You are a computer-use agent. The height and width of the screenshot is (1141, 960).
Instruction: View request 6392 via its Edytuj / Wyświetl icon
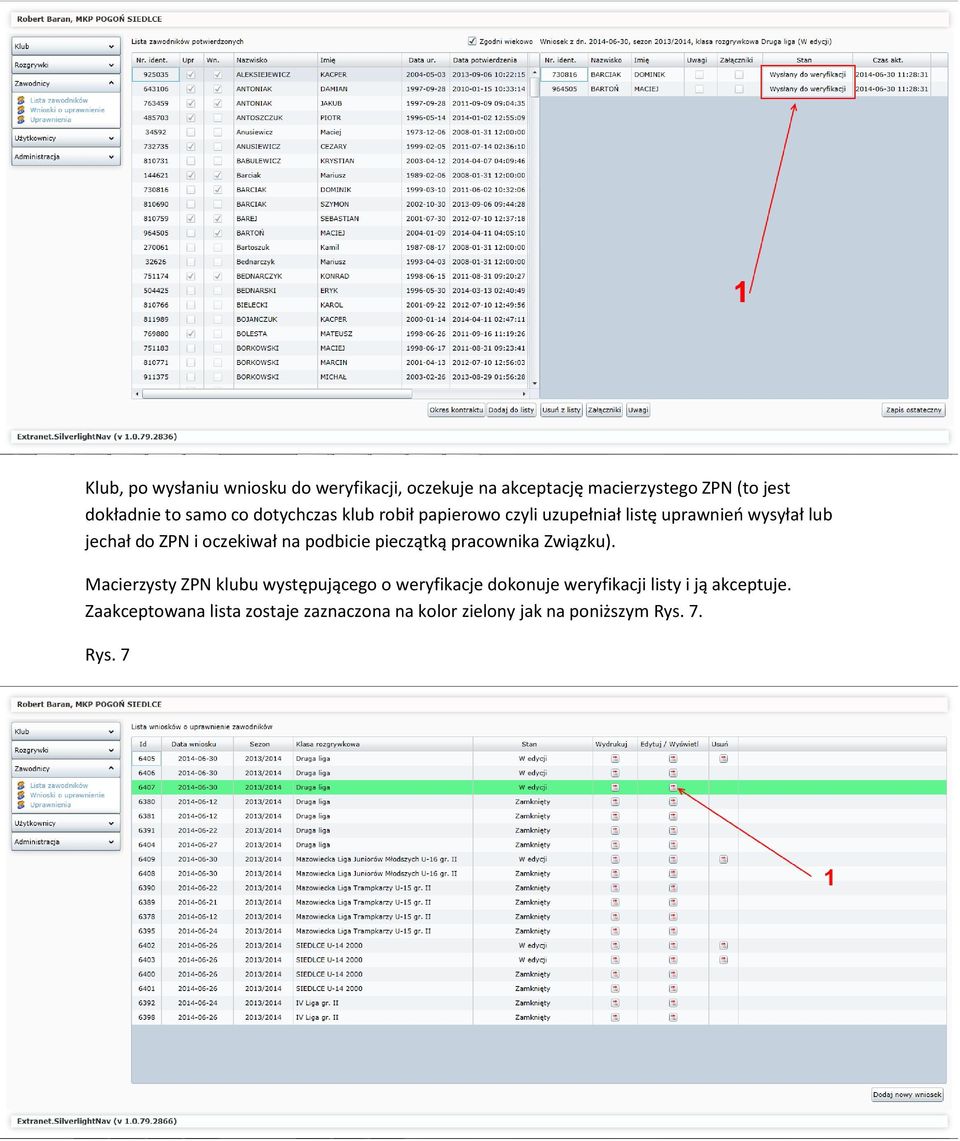tap(673, 1003)
